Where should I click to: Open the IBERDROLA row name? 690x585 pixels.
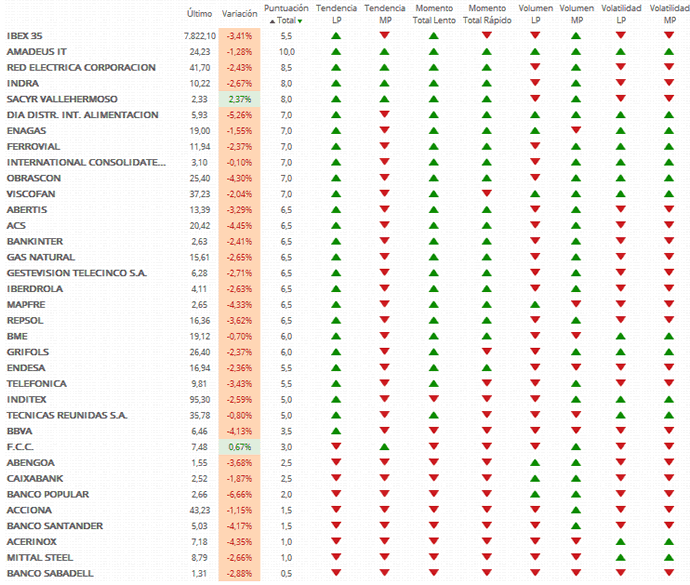35,289
